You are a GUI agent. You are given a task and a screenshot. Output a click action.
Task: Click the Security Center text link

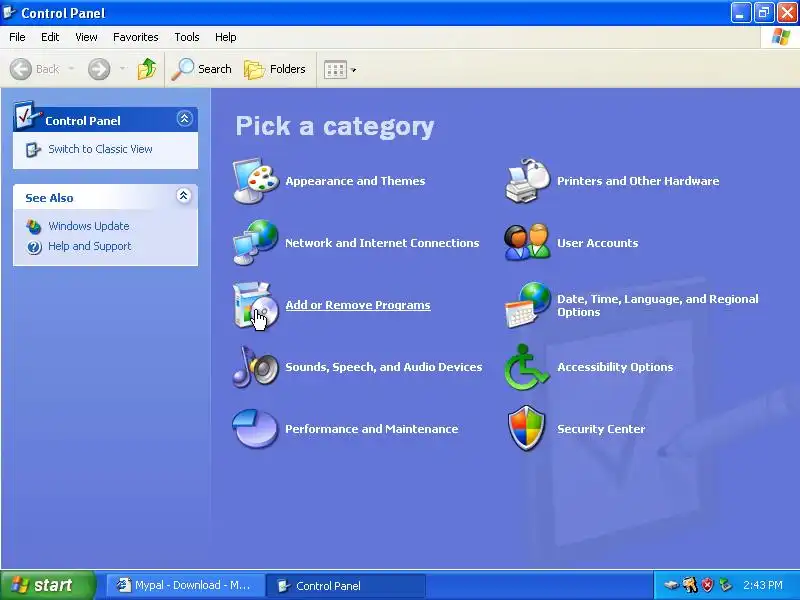(601, 429)
